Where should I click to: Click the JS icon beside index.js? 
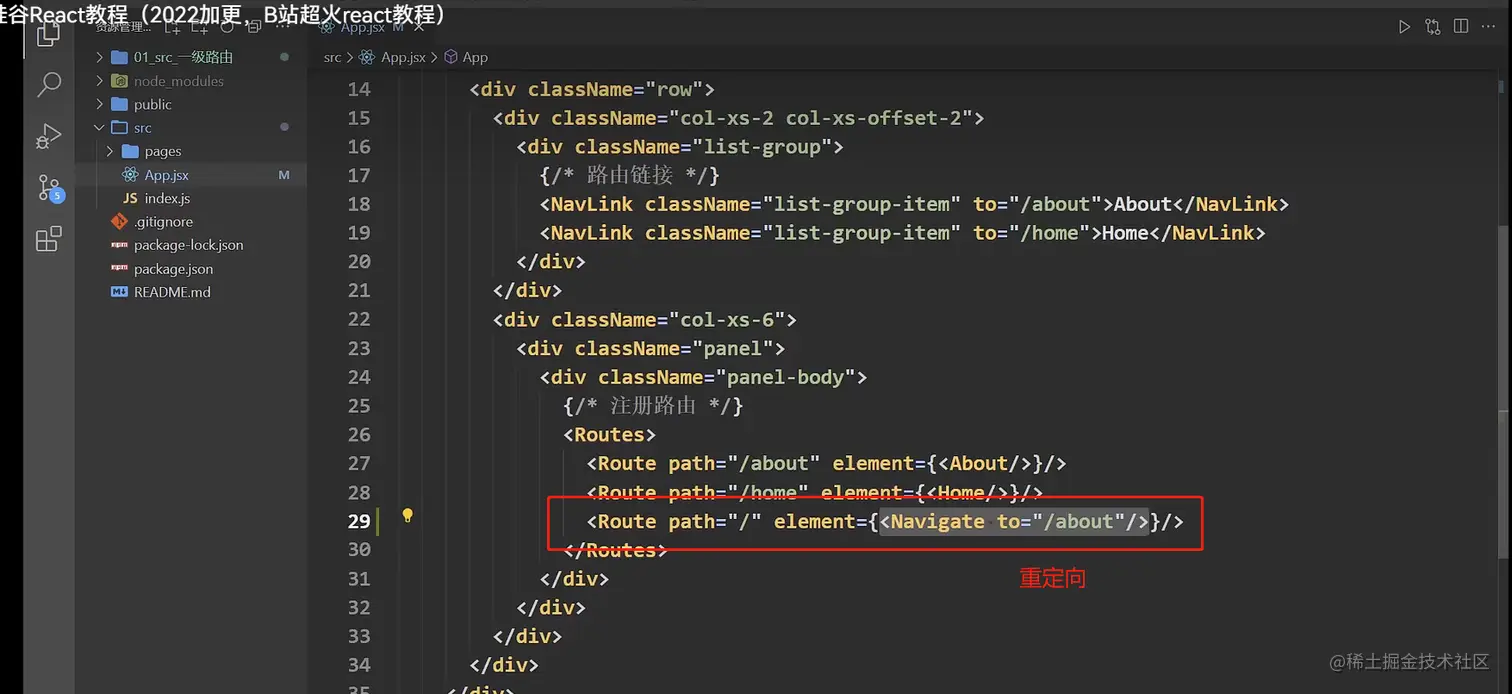(130, 198)
